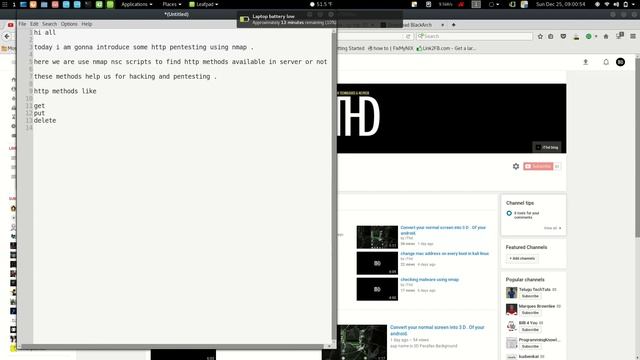
Task: Subscribe to Marques Brownlee channel
Action: [530, 313]
